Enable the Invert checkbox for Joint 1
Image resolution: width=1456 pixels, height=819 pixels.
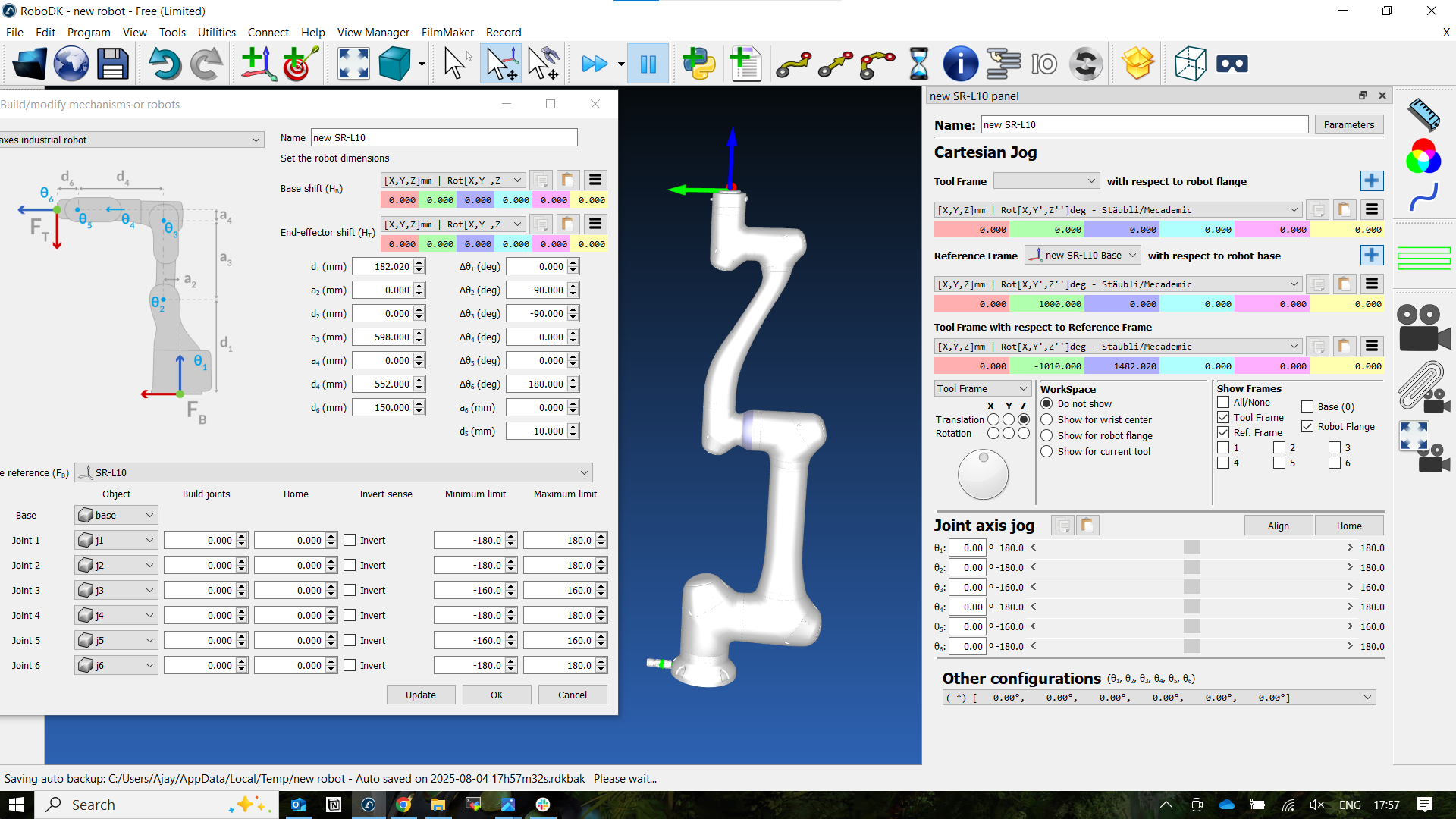[x=350, y=540]
